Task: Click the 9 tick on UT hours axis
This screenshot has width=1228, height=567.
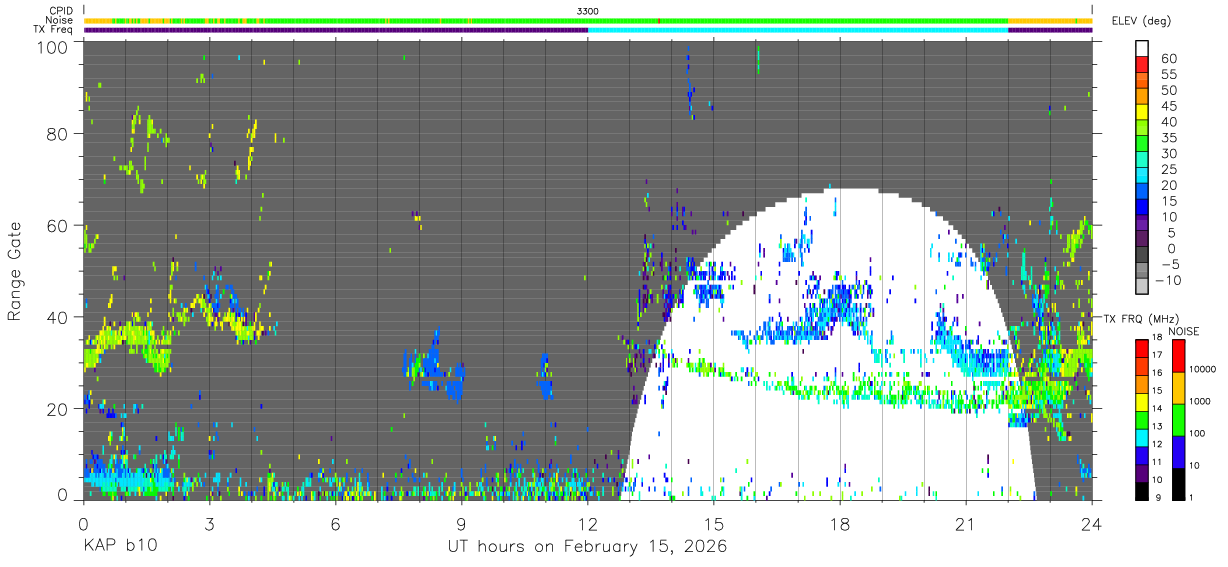Action: (x=461, y=524)
